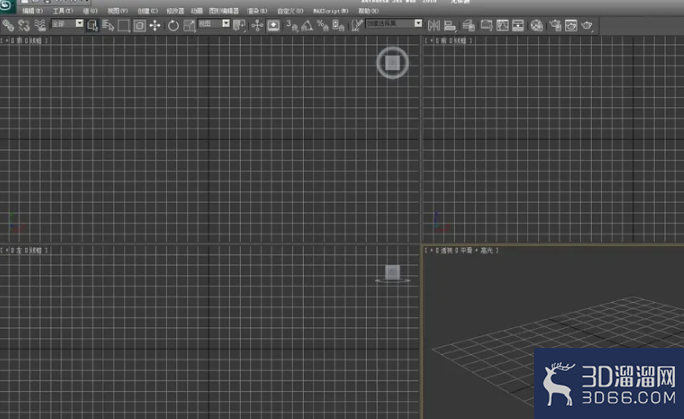This screenshot has width=684, height=419.
Task: Open the 3ds Max application button menu
Action: pyautogui.click(x=7, y=5)
